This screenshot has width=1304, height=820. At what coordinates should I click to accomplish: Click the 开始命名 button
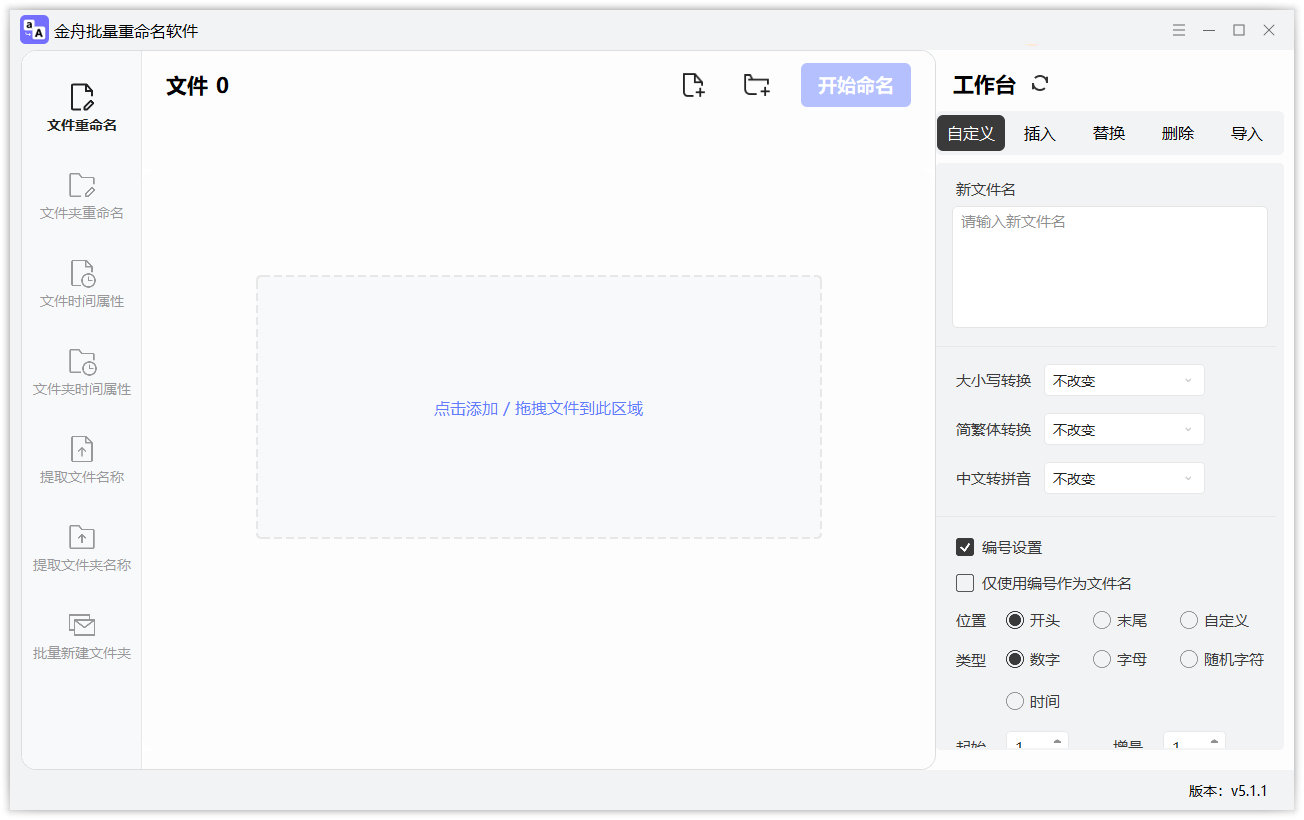[x=855, y=86]
